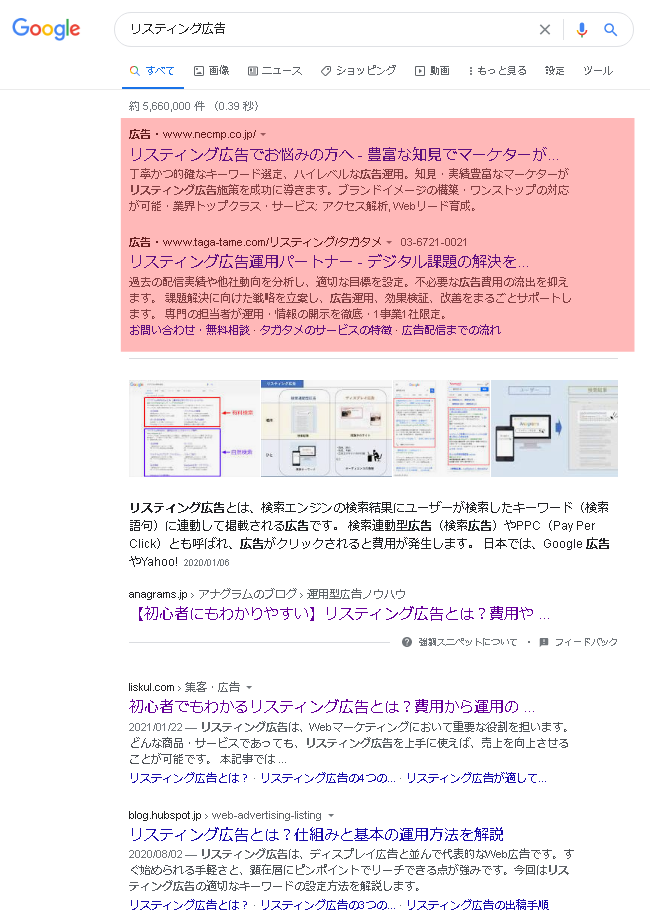Open 【初心者にもわかりやすい】リスティング広告とは result
Image resolution: width=650 pixels, height=922 pixels.
coord(339,614)
